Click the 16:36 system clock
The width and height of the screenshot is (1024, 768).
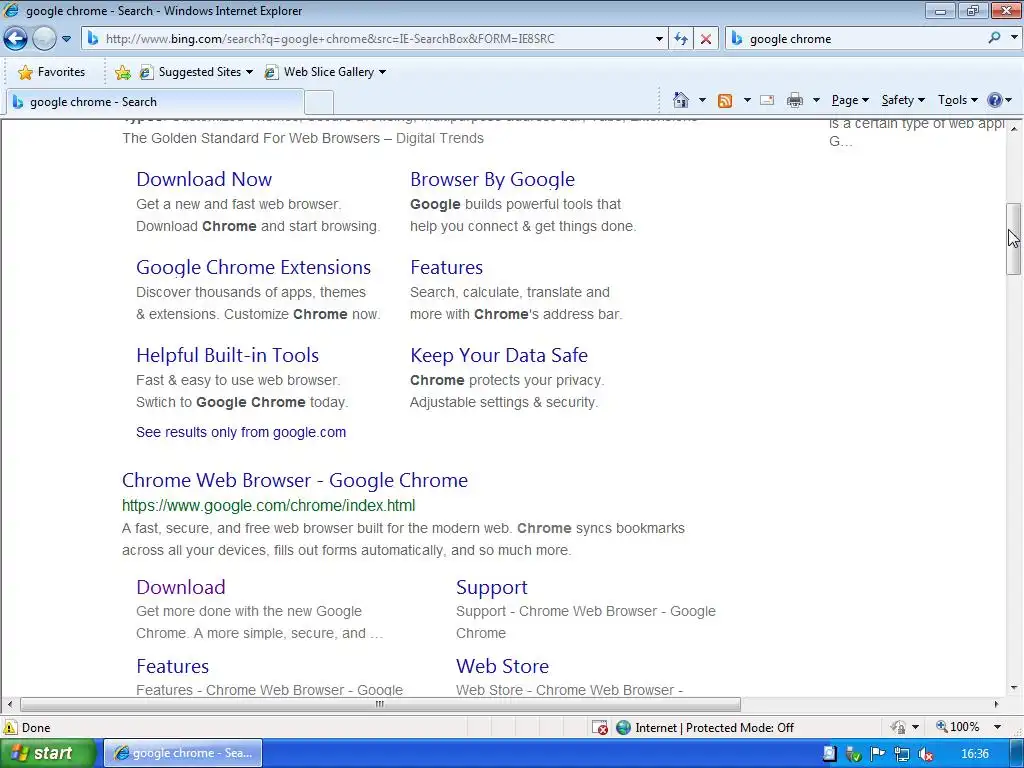click(975, 754)
